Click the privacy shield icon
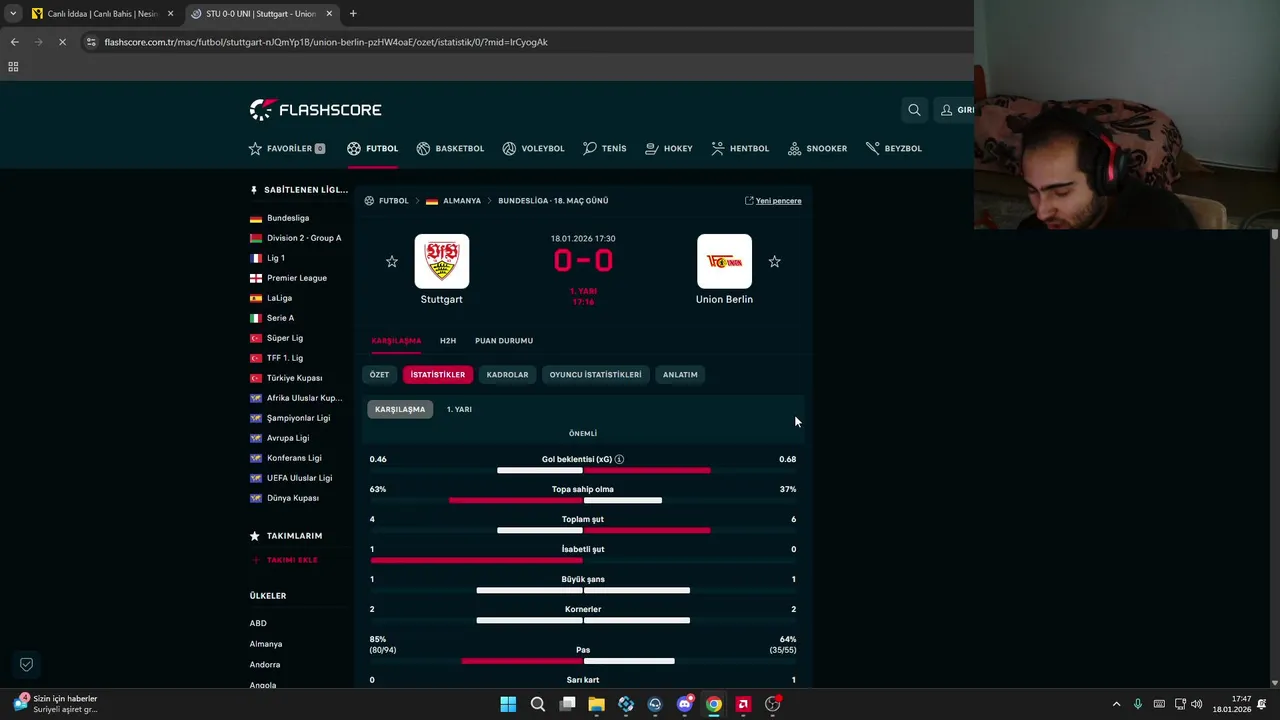Viewport: 1280px width, 720px height. coord(27,664)
